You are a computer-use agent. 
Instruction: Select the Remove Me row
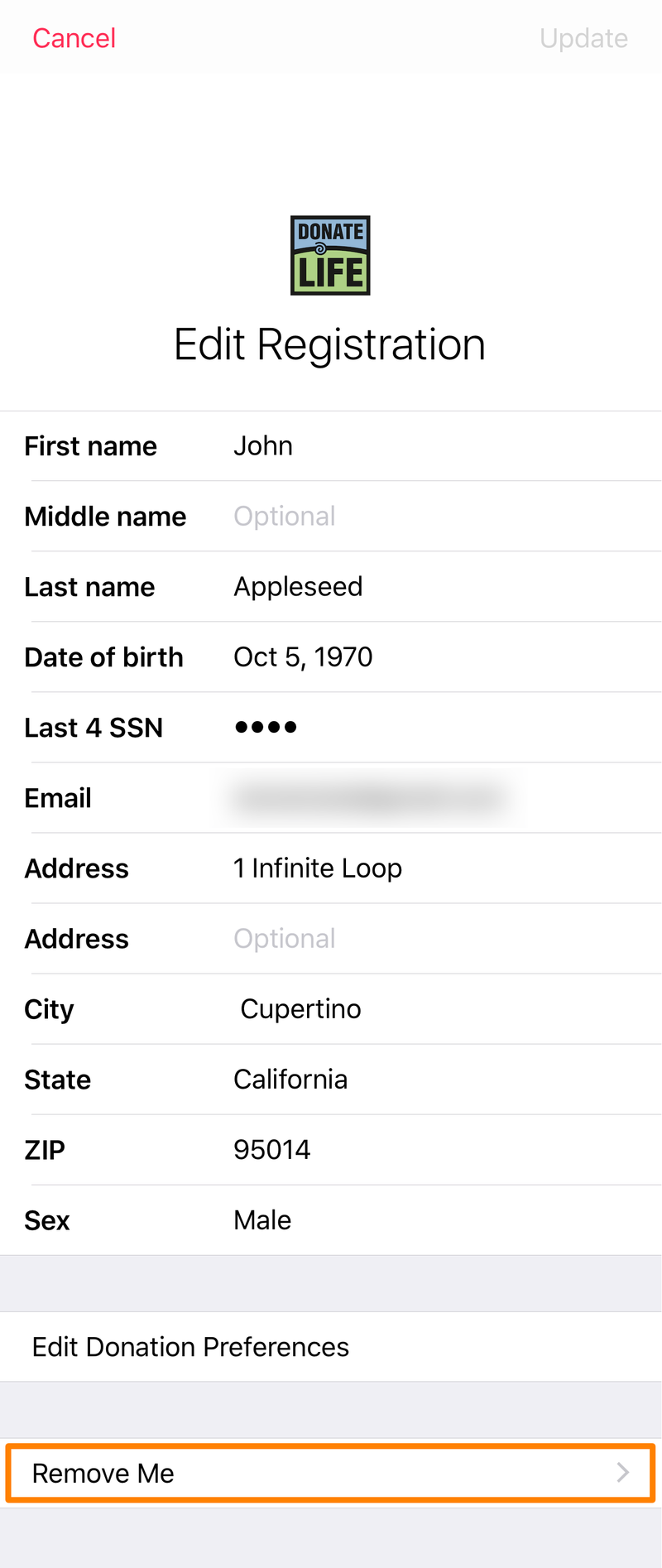(331, 1473)
